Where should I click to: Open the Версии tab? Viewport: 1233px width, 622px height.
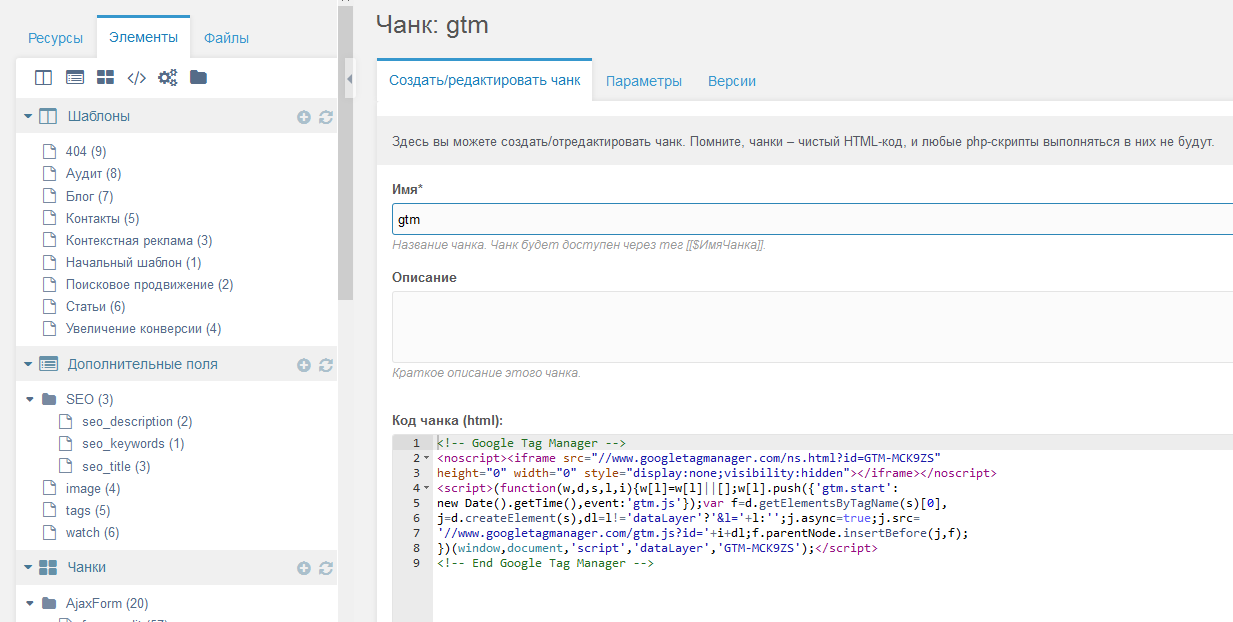point(732,81)
